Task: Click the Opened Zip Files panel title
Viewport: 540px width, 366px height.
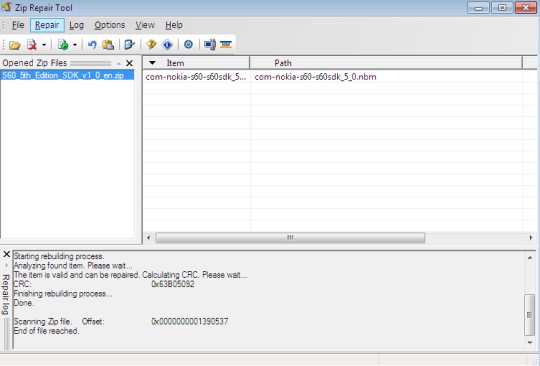Action: [34, 63]
